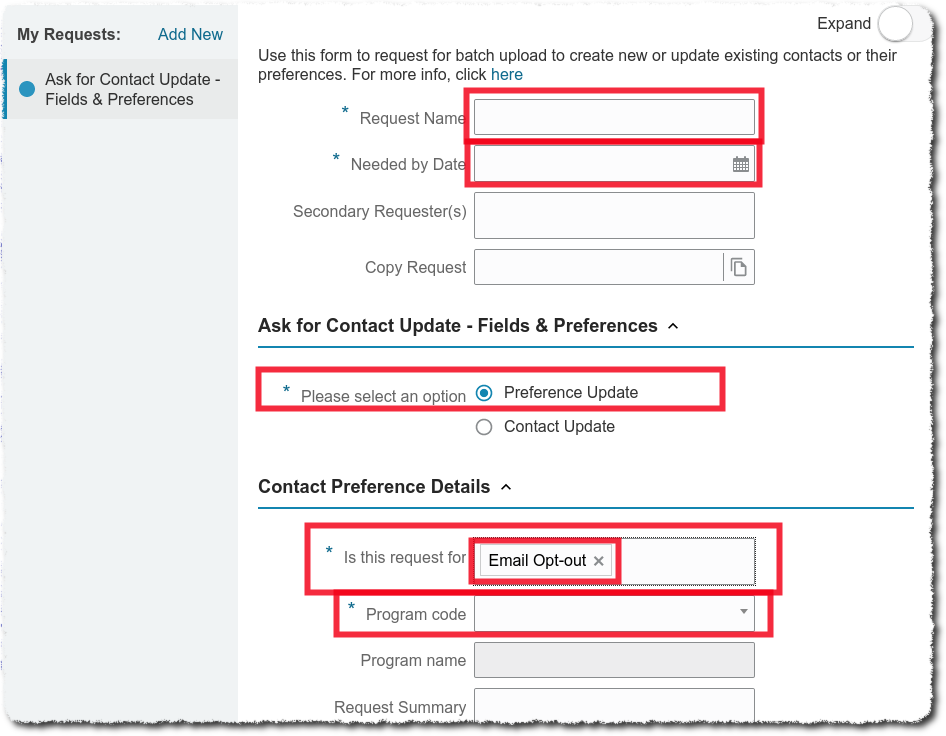The height and width of the screenshot is (736, 946).
Task: Remove the Email Opt-out tag
Action: coord(598,561)
